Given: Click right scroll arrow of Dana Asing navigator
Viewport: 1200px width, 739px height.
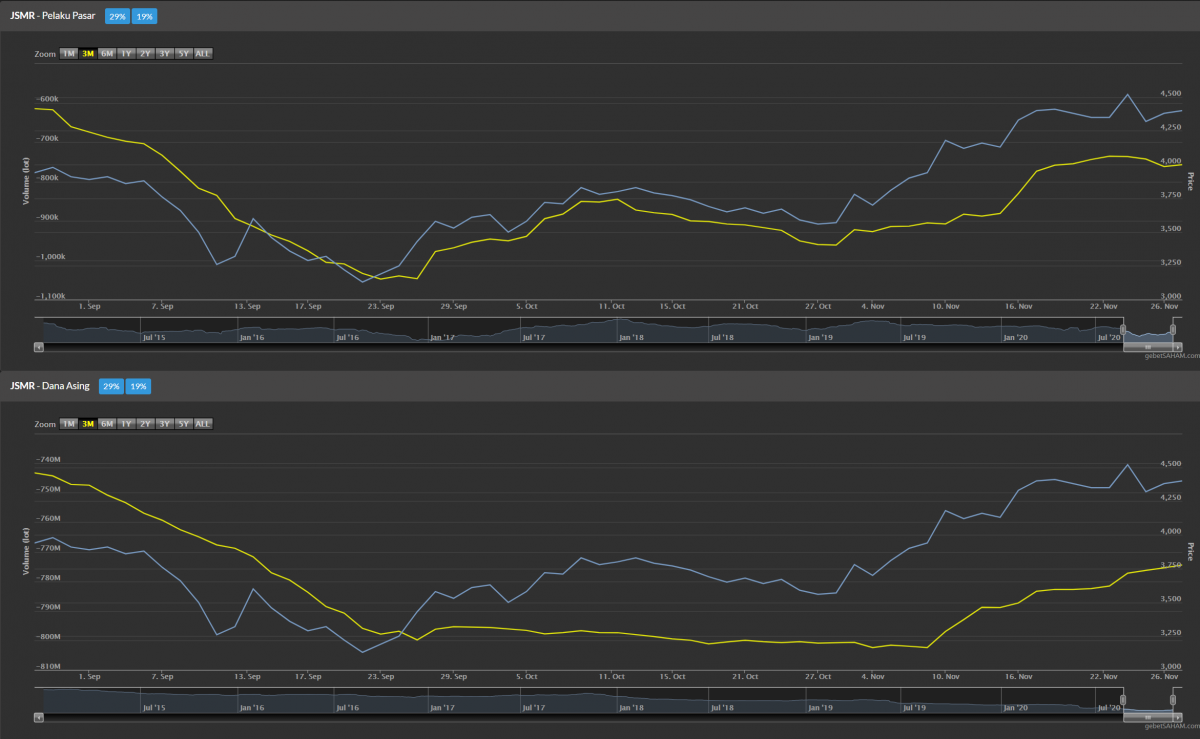Looking at the screenshot, I should tap(1177, 717).
